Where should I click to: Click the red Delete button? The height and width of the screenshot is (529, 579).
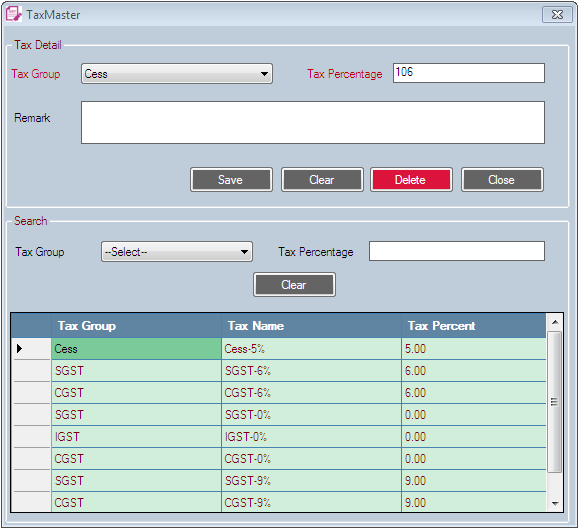(x=411, y=180)
